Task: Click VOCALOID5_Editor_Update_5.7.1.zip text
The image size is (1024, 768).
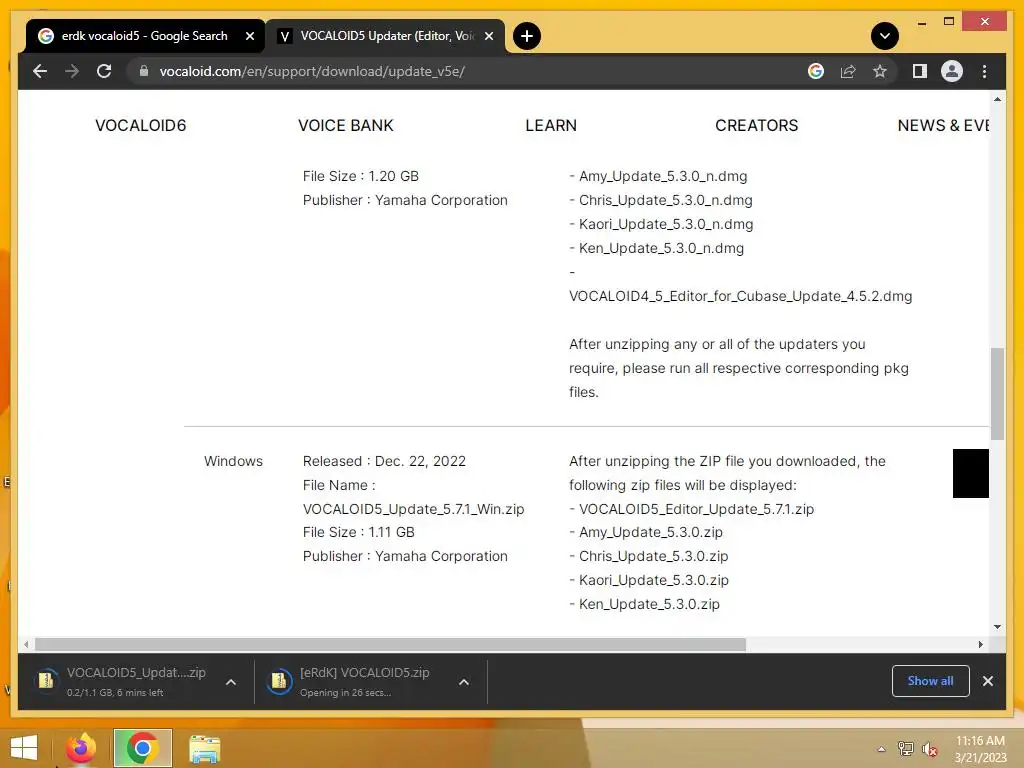Action: pos(696,509)
